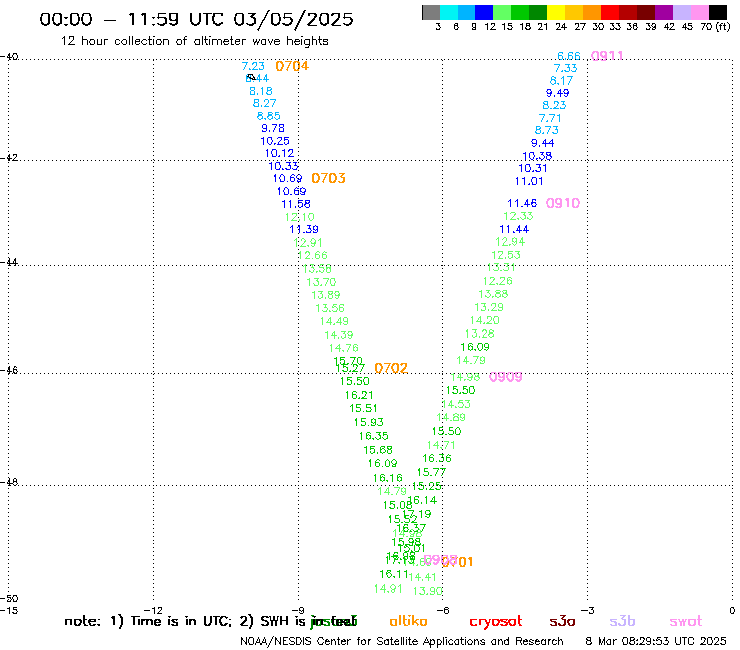Screen dimensions: 740x650
Task: Click the 12 hour collection subtitle
Action: pos(194,41)
